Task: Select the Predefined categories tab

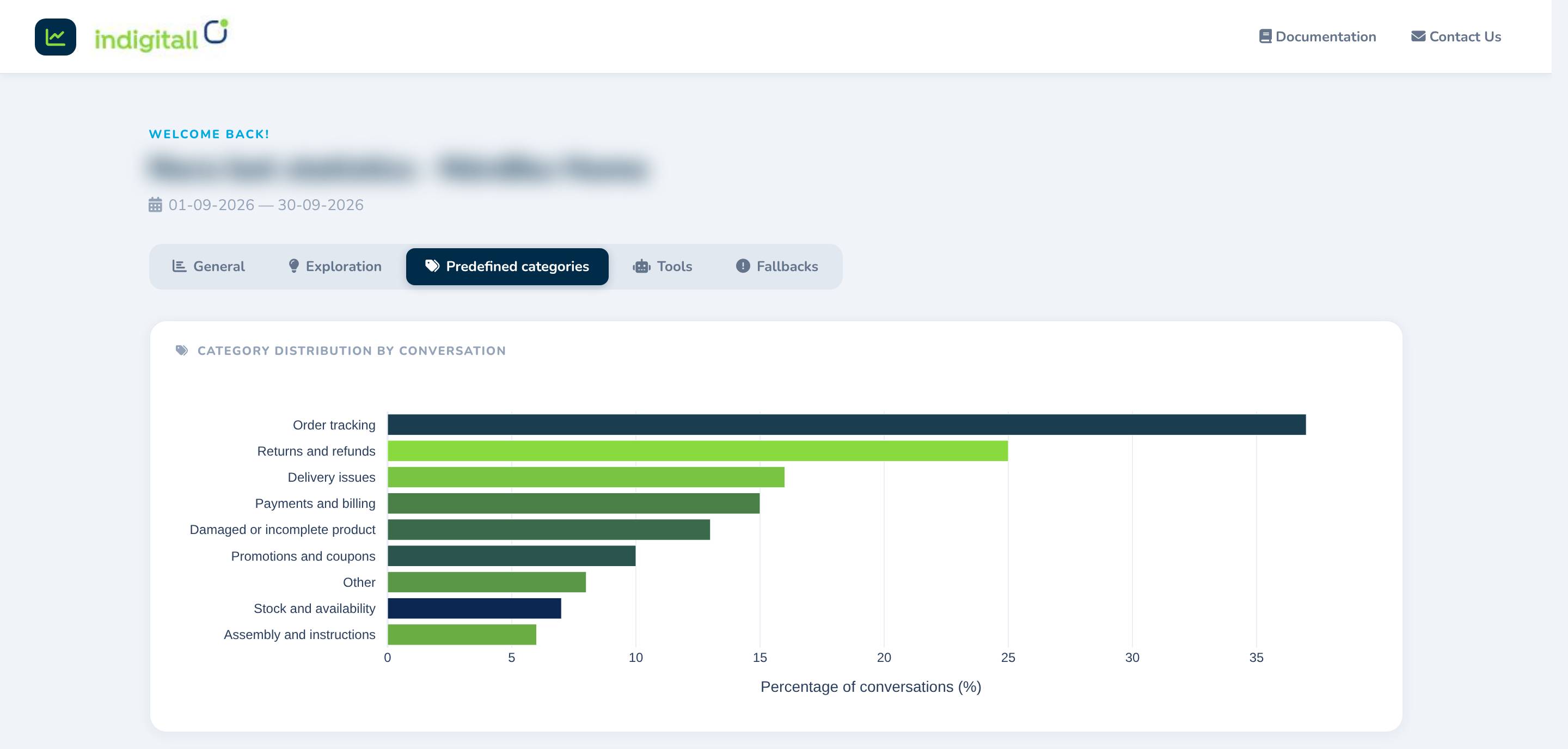Action: [507, 267]
